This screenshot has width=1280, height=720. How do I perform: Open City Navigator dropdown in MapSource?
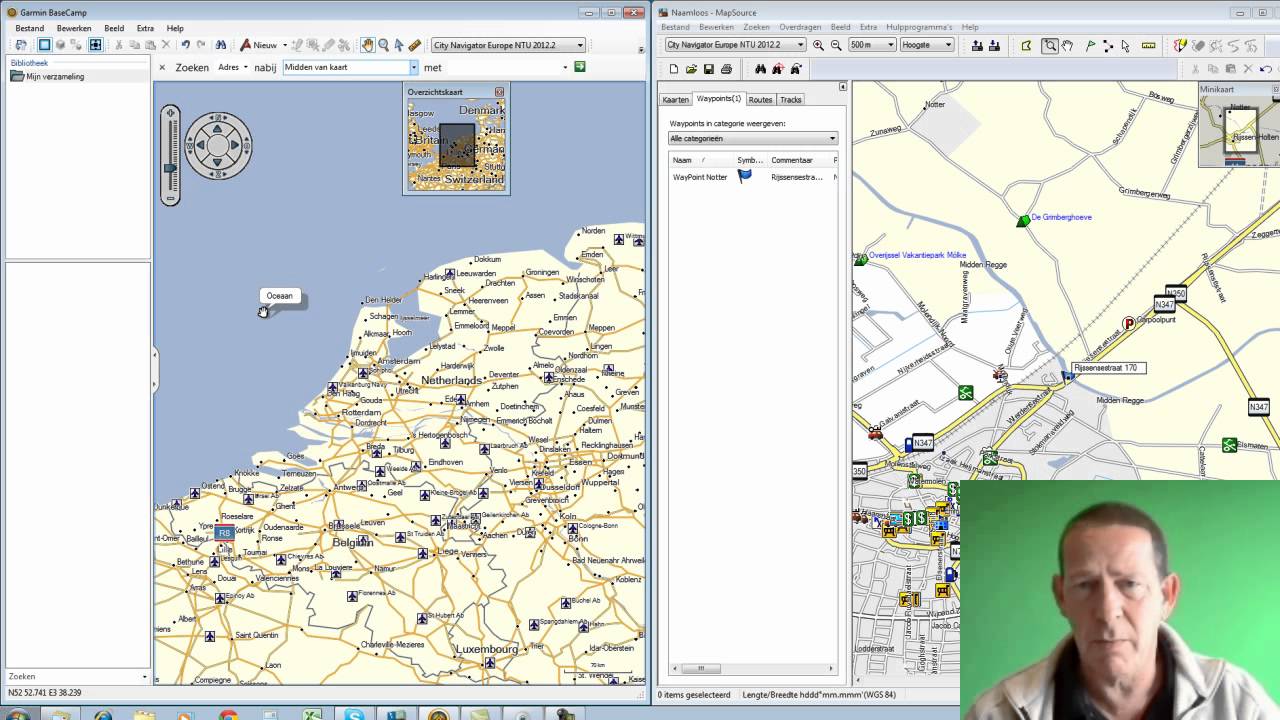(x=800, y=45)
